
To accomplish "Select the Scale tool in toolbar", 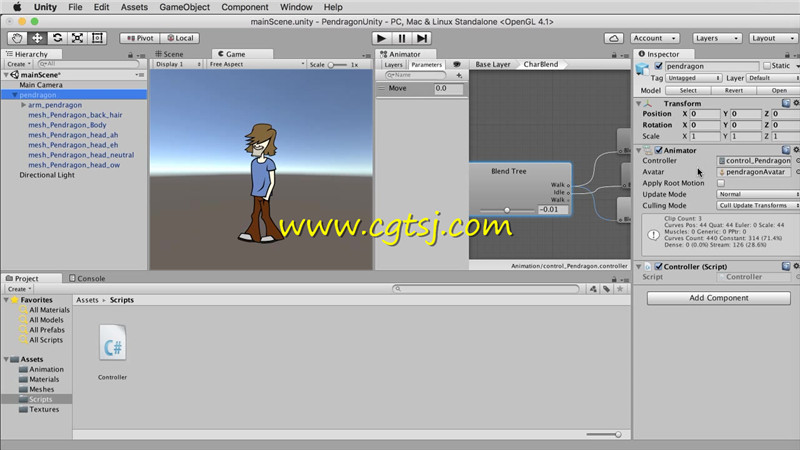I will pyautogui.click(x=77, y=38).
